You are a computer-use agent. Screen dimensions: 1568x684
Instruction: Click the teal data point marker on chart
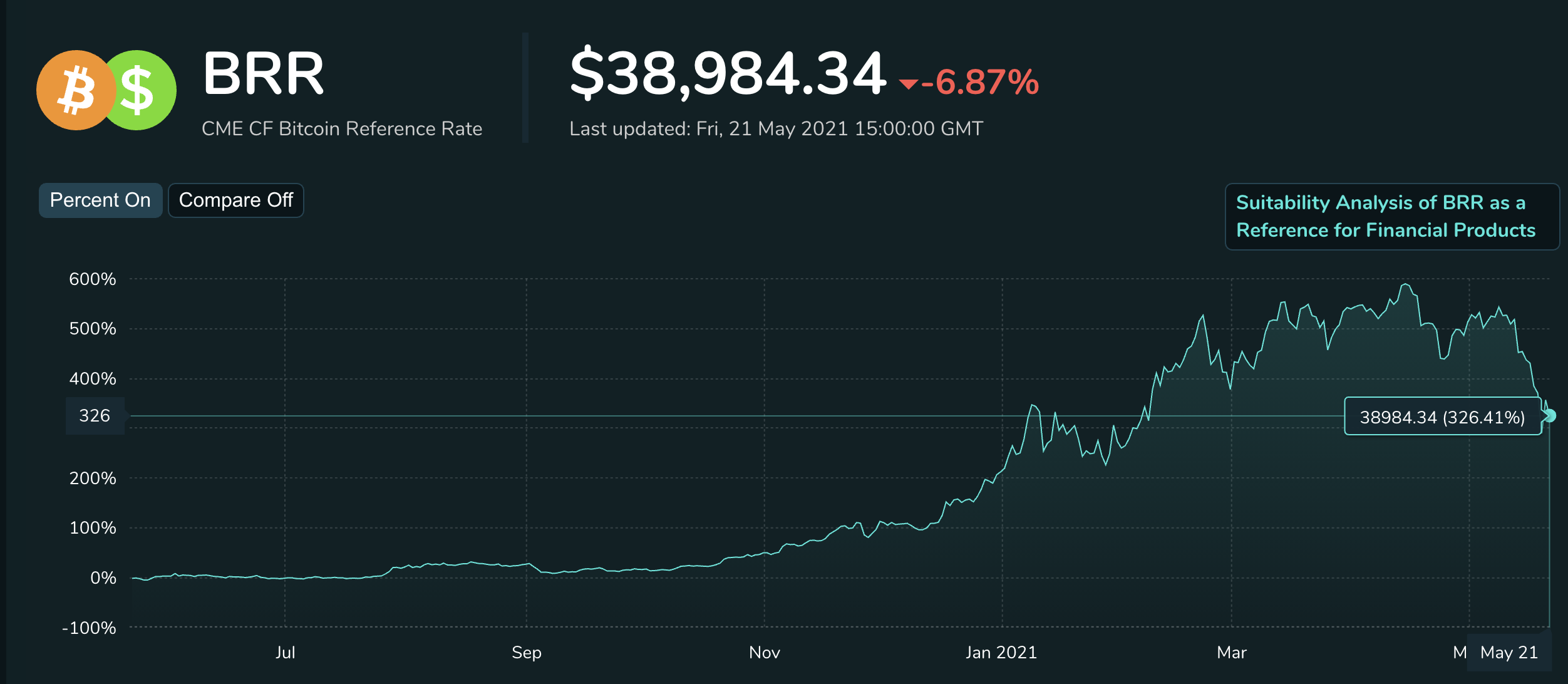[1550, 416]
